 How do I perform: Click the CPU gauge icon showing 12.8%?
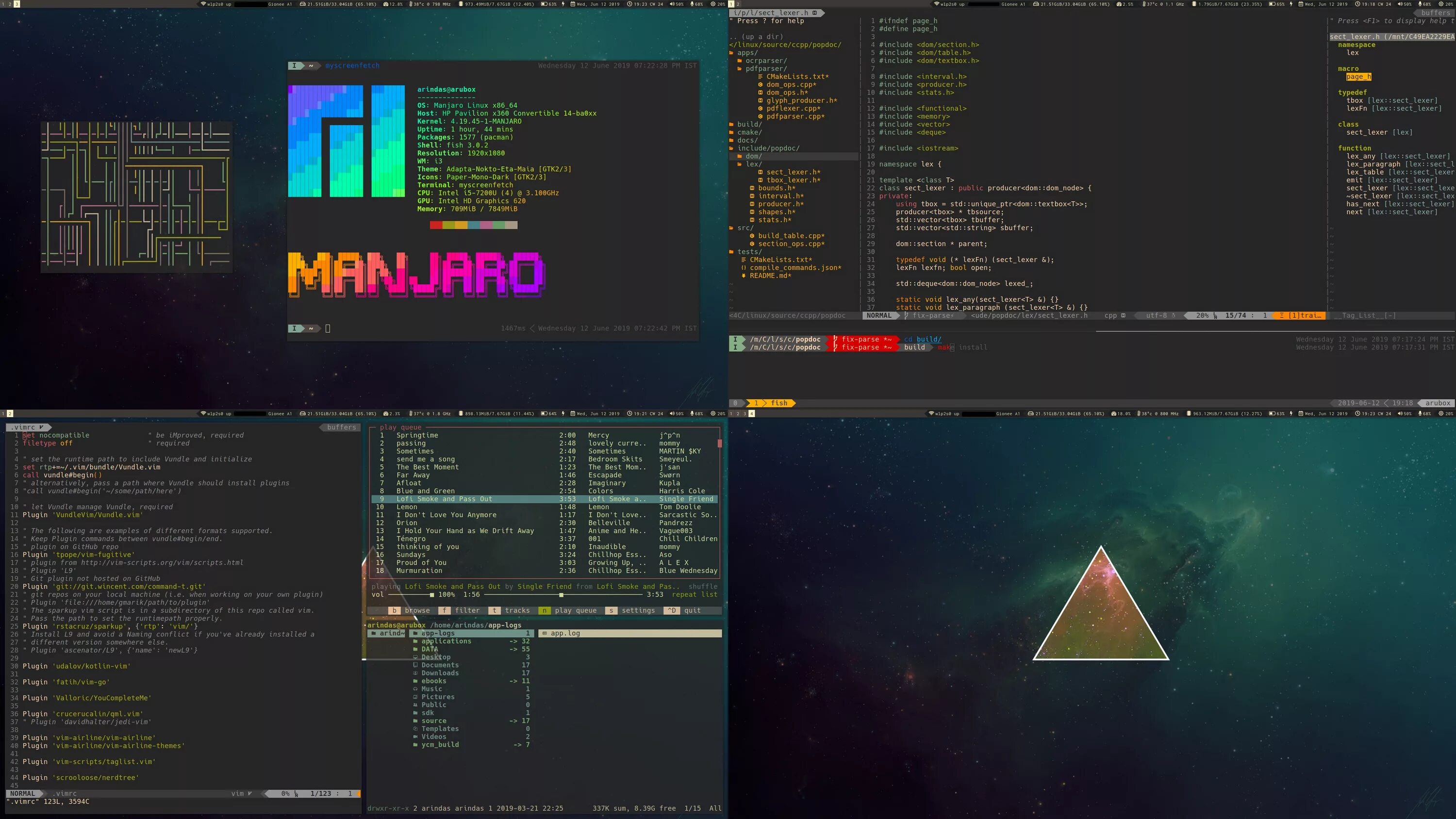(386, 4)
